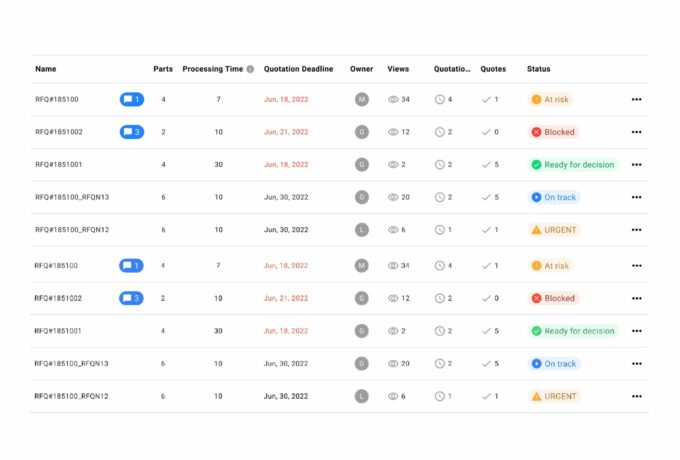680x460 pixels.
Task: Click the At risk status badge in top row
Action: coord(551,99)
